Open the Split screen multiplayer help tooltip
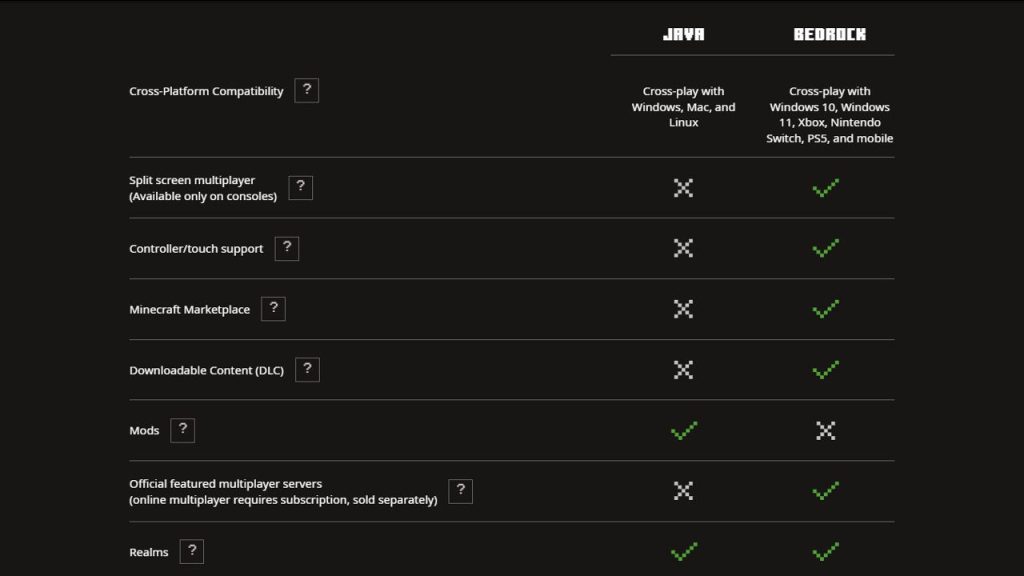The image size is (1024, 576). point(300,187)
